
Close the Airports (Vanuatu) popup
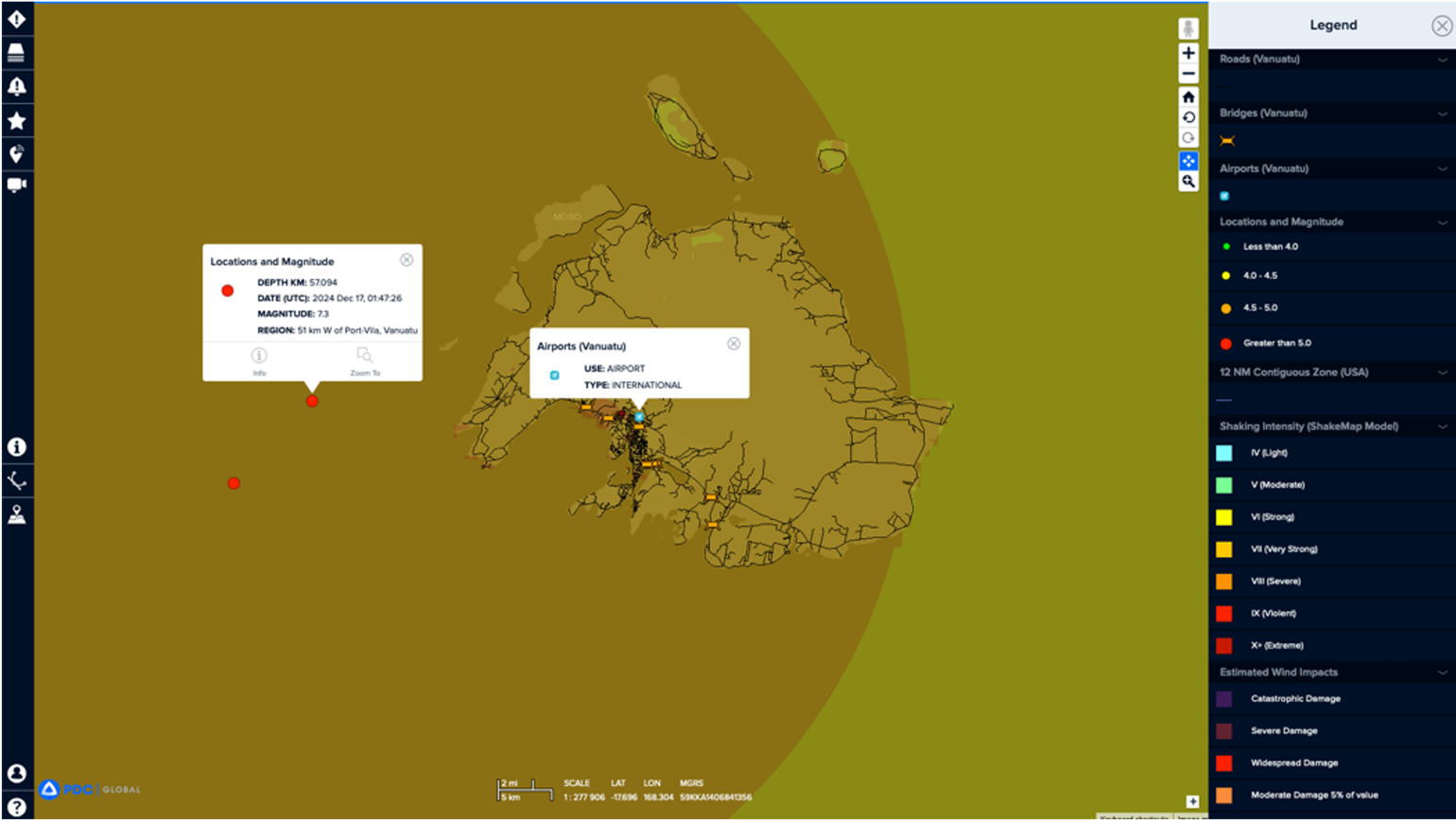(x=734, y=344)
